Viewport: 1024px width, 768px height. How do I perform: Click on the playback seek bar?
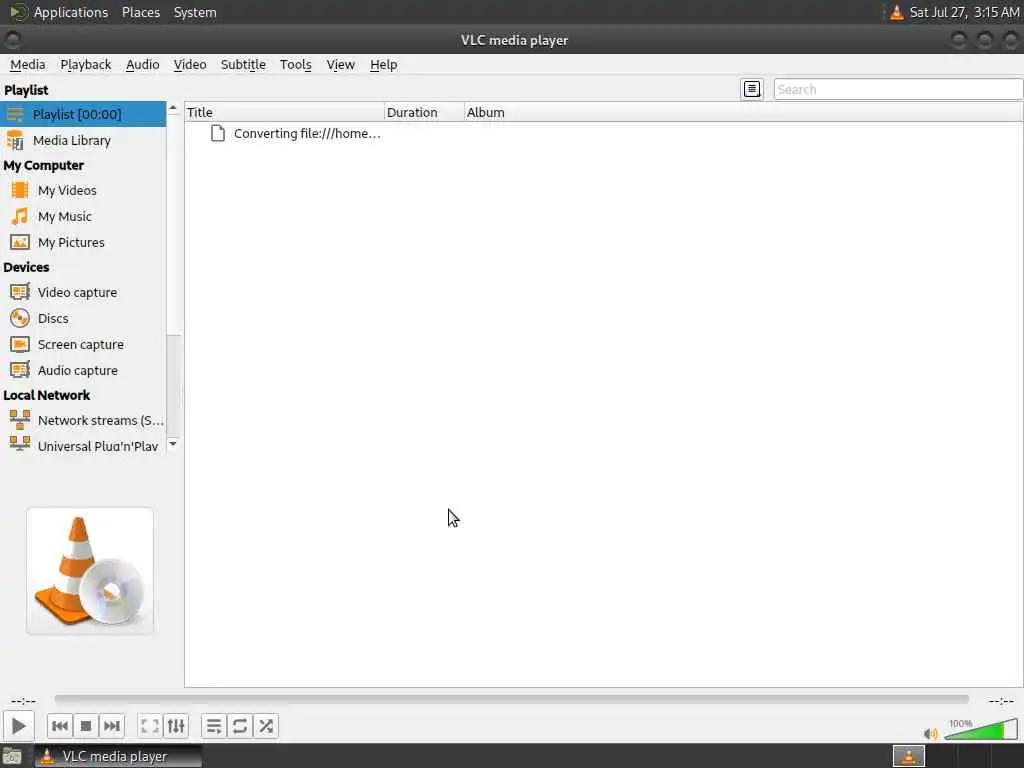pos(511,699)
